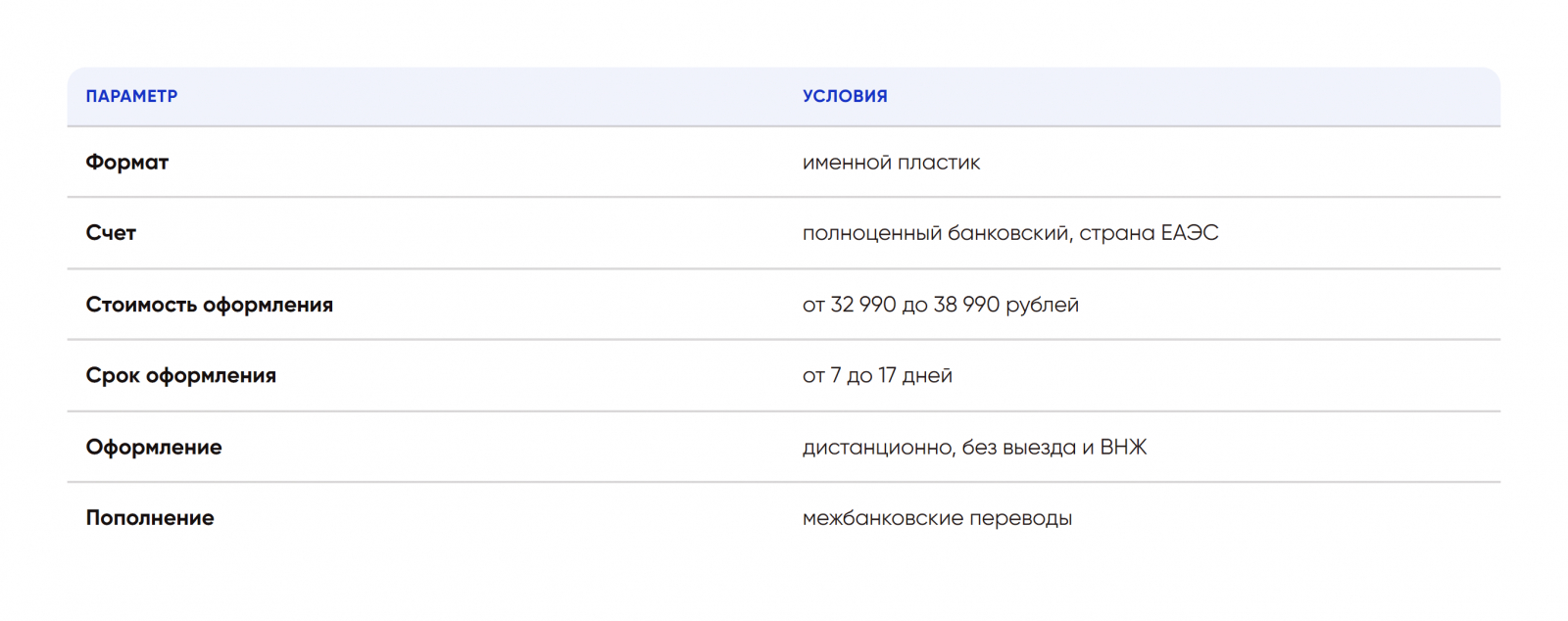Screen dimensions: 1568x621
Task: Select the Пополнение row label
Action: 150,518
